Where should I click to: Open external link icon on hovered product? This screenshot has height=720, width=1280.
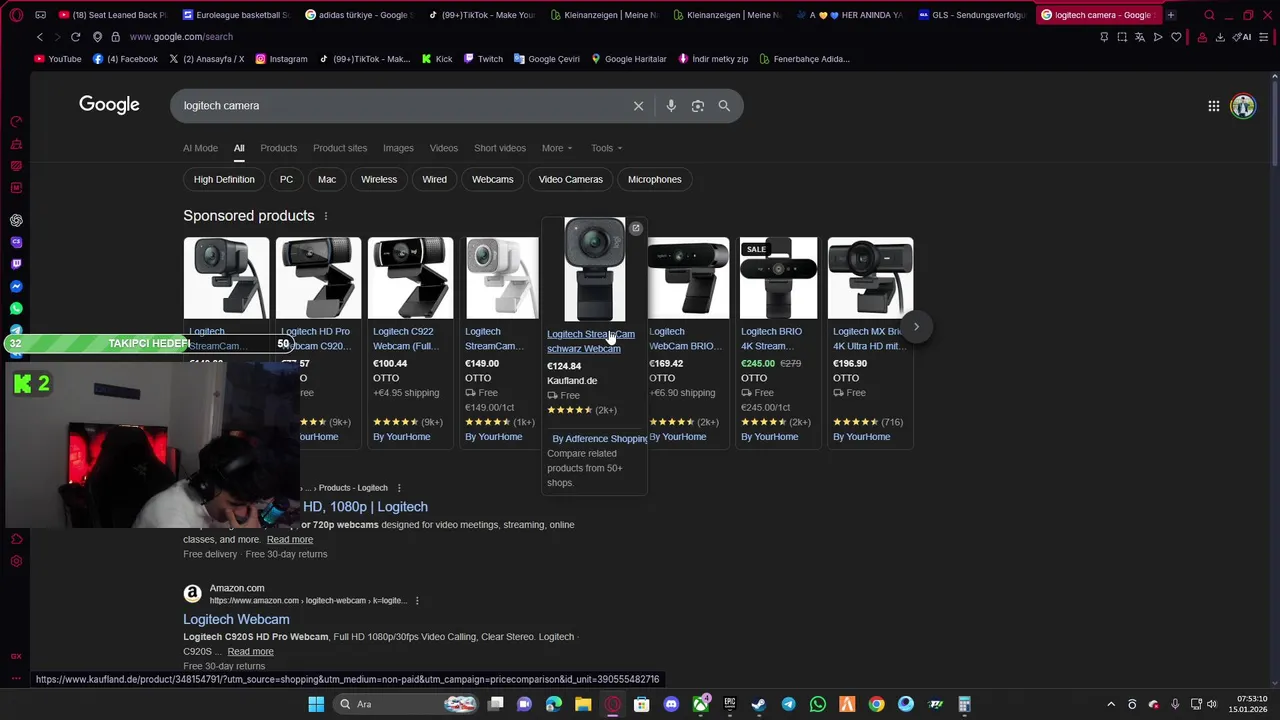point(635,228)
